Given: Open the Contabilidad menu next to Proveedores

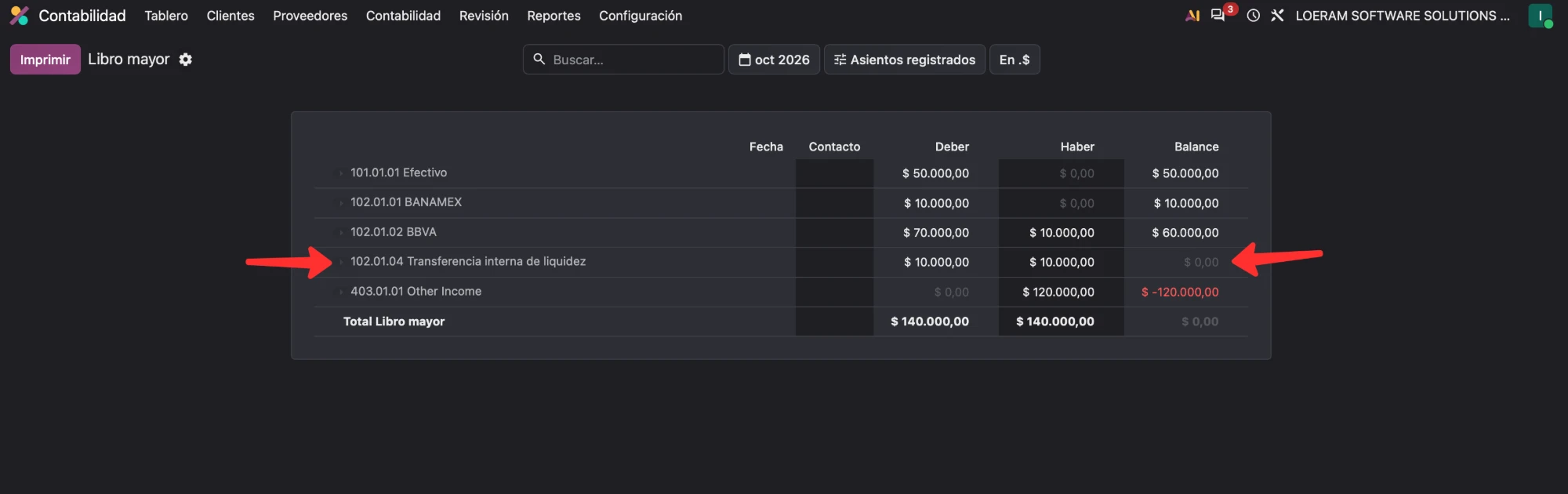Looking at the screenshot, I should (x=403, y=16).
